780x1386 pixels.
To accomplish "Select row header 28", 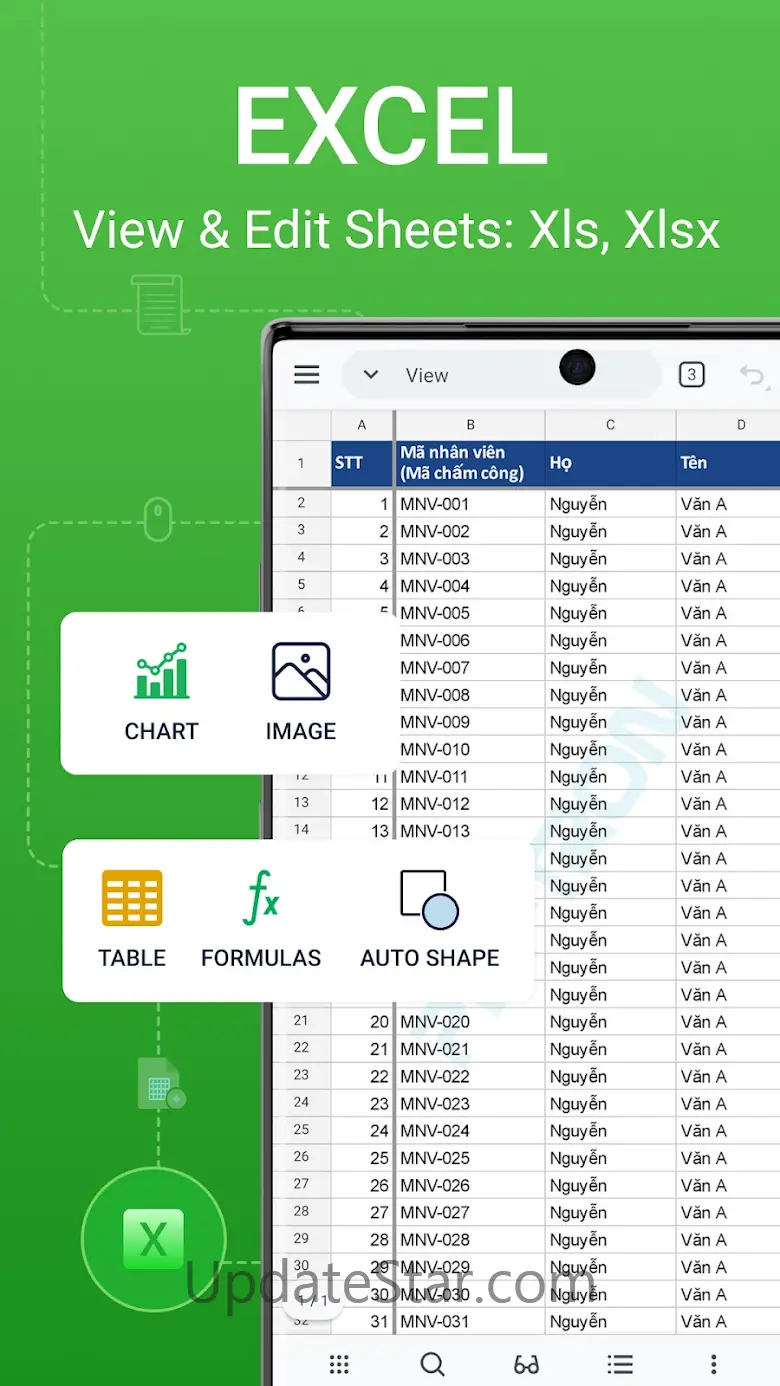I will [301, 1211].
